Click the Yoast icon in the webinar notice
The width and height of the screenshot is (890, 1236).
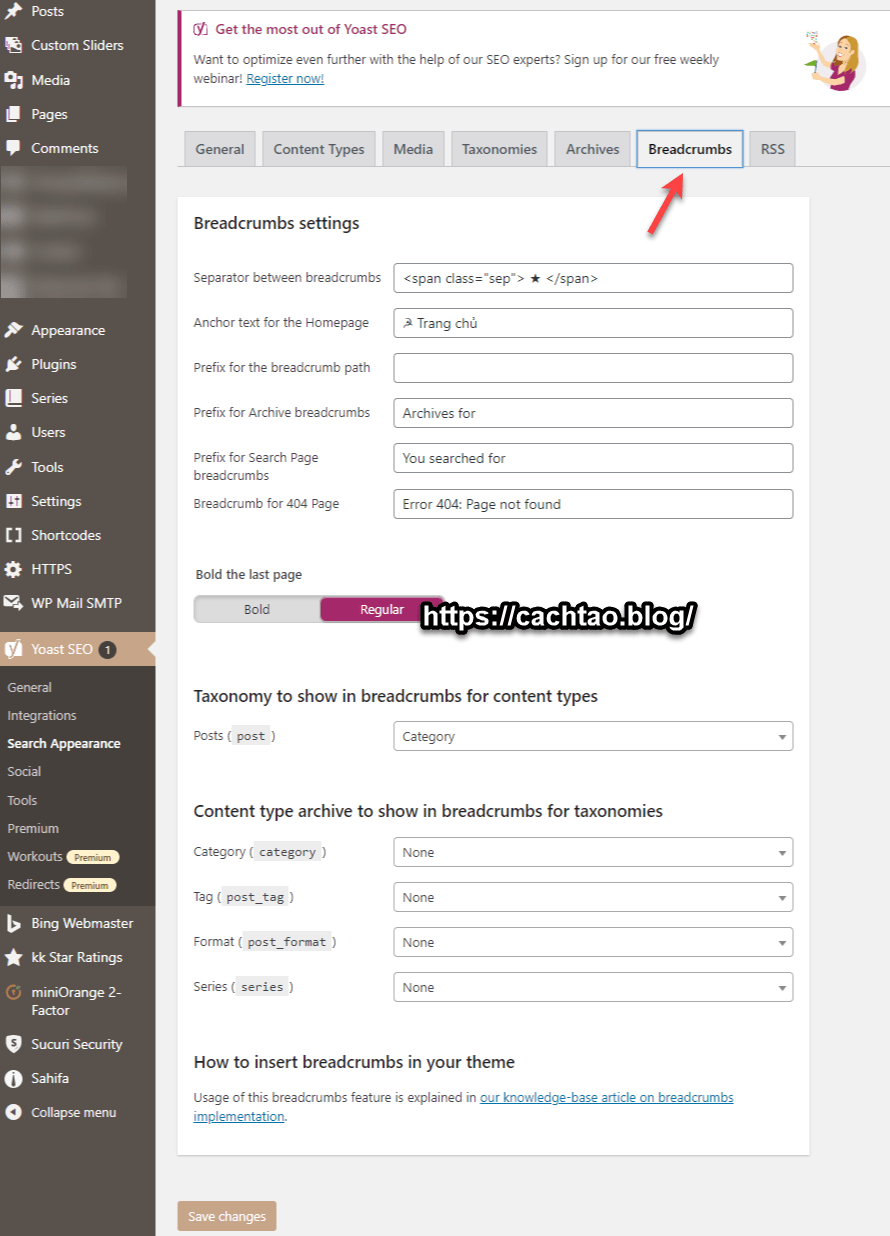pos(201,29)
